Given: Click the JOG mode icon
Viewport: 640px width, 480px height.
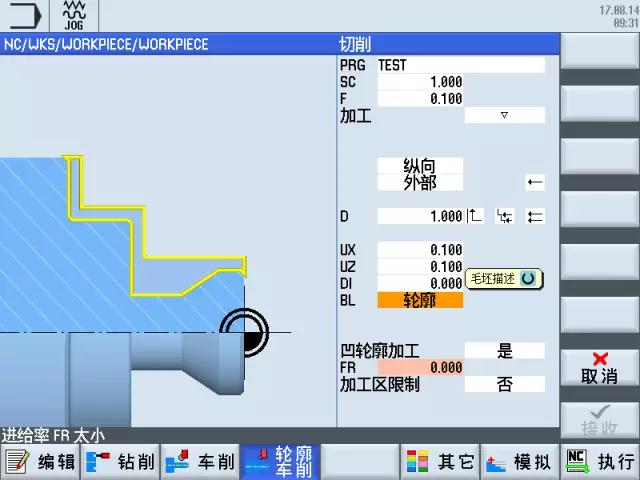Looking at the screenshot, I should point(74,17).
